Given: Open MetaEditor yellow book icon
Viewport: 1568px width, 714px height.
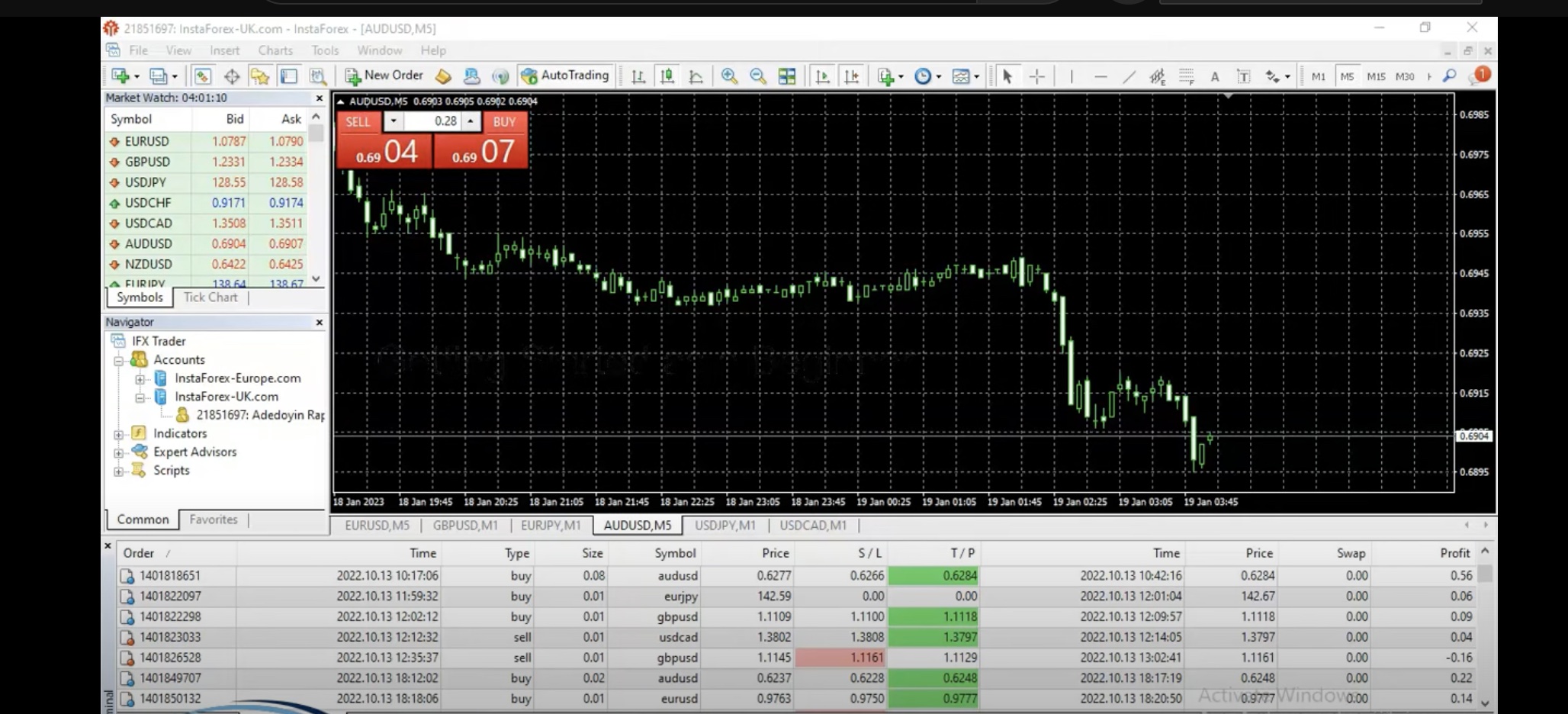Looking at the screenshot, I should [443, 76].
